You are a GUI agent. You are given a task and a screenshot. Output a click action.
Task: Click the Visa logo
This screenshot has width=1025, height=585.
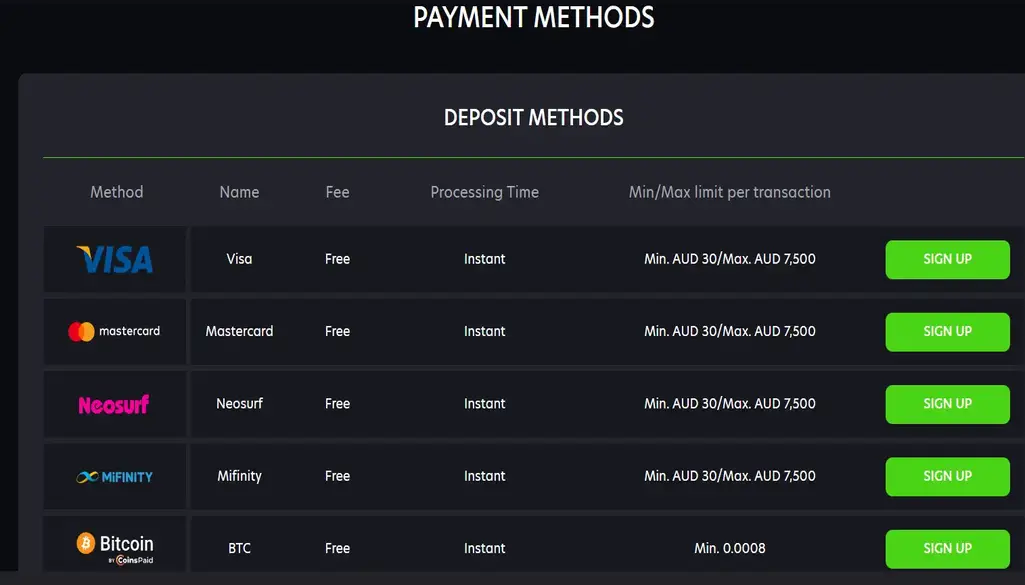[x=115, y=259]
